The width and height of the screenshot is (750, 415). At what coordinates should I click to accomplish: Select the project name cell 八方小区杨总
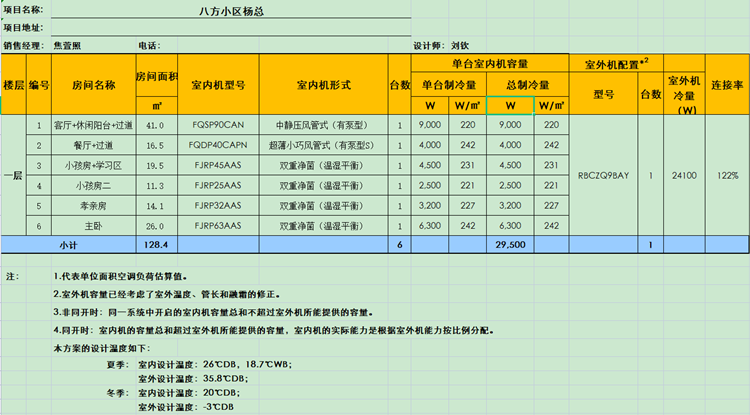point(231,11)
